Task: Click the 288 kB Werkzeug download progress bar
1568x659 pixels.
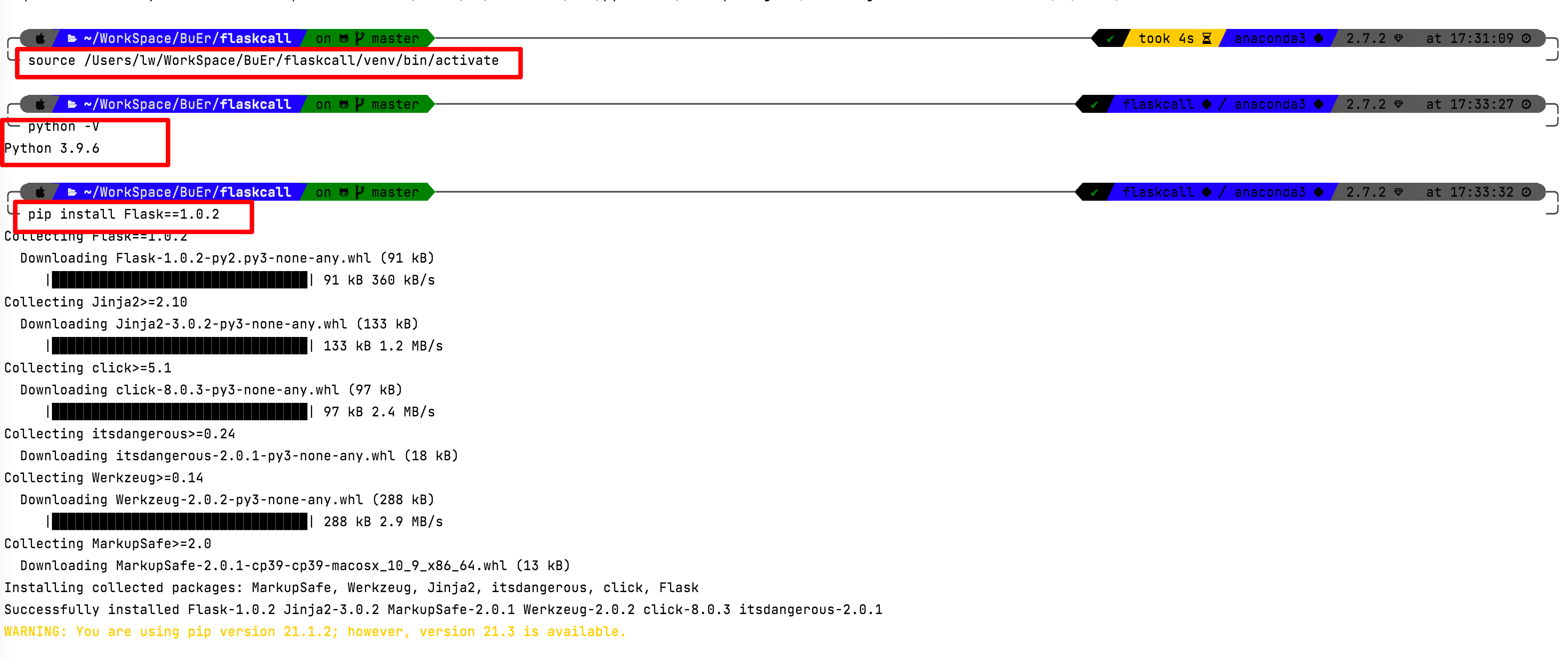Action: point(180,522)
